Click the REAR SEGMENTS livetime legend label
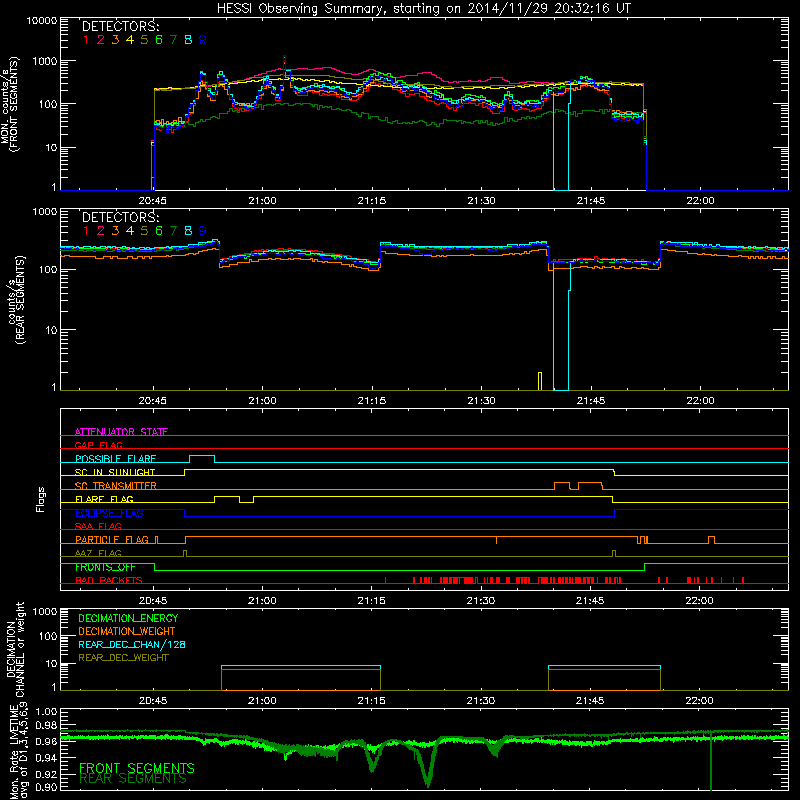 pos(133,779)
